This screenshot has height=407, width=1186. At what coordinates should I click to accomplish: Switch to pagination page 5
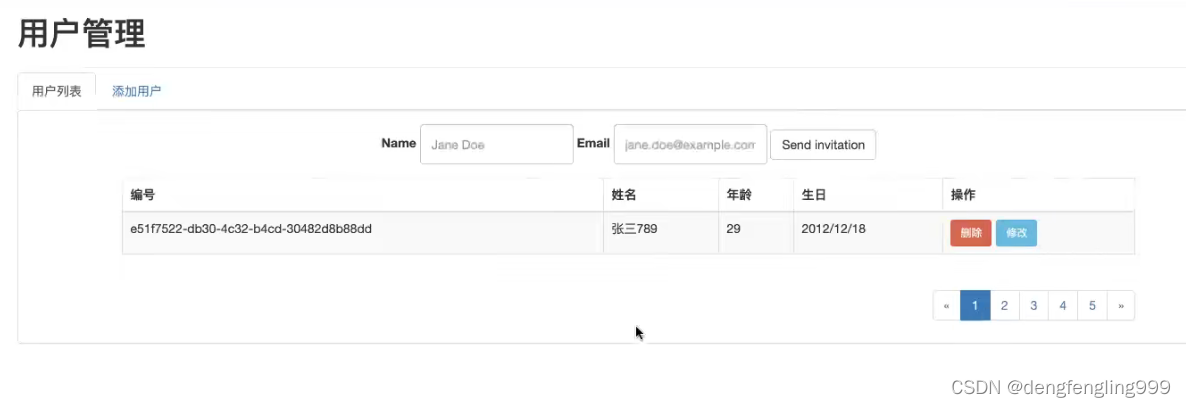click(x=1092, y=306)
